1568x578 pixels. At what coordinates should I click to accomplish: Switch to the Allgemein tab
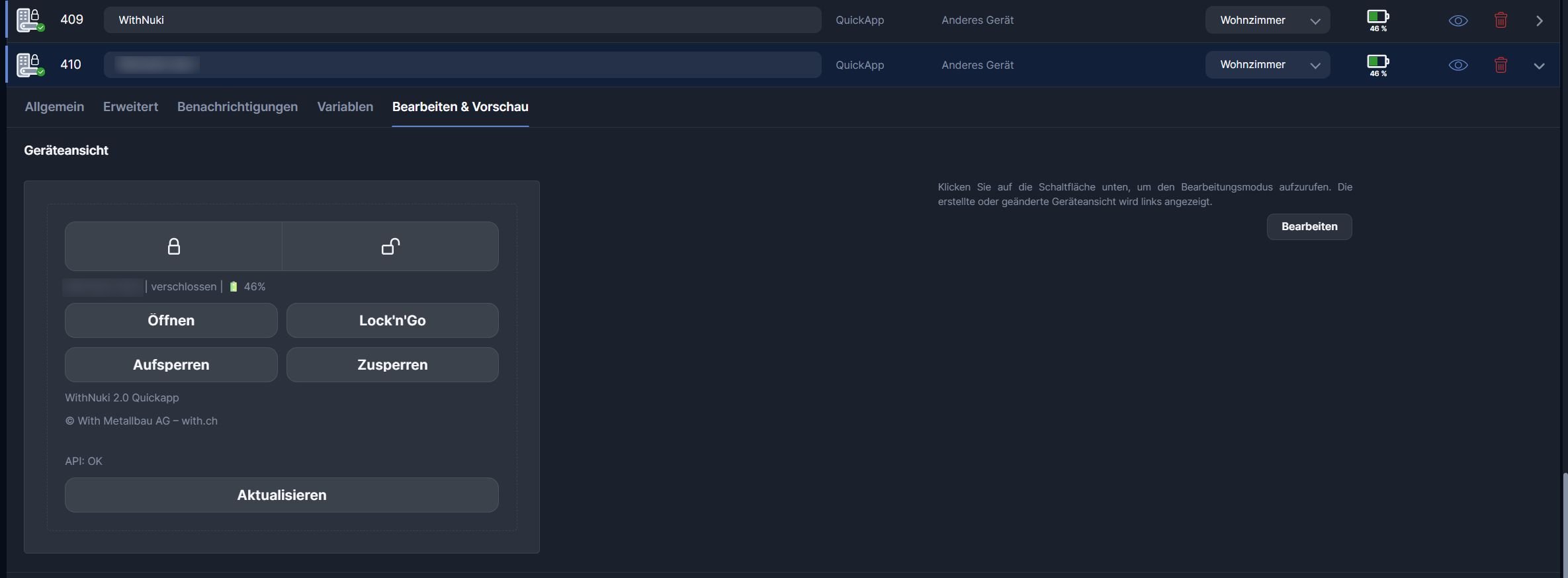pyautogui.click(x=54, y=106)
